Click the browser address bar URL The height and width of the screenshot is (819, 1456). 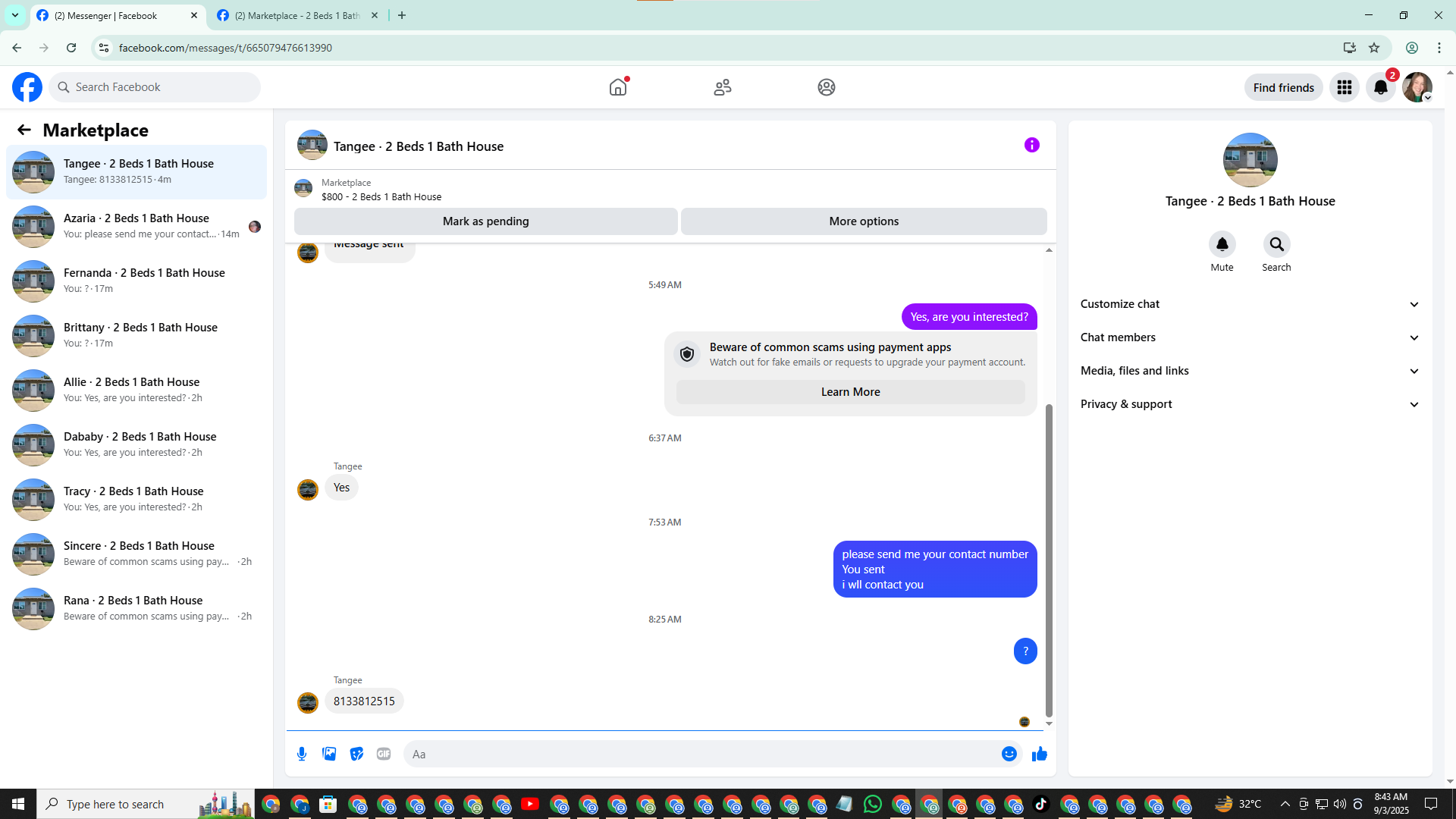(x=225, y=48)
